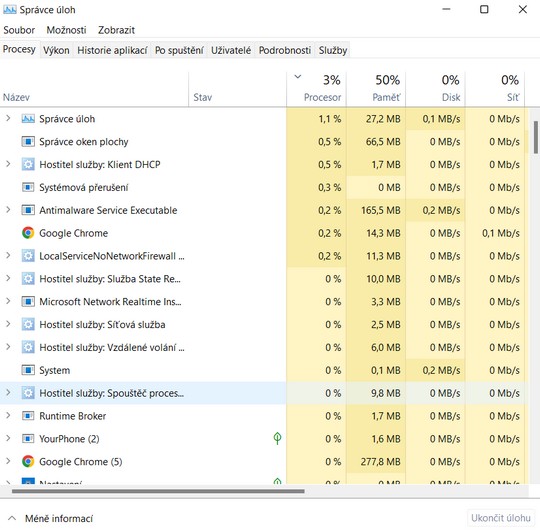
Task: Expand the Síťová služba service host
Action: pyautogui.click(x=8, y=324)
